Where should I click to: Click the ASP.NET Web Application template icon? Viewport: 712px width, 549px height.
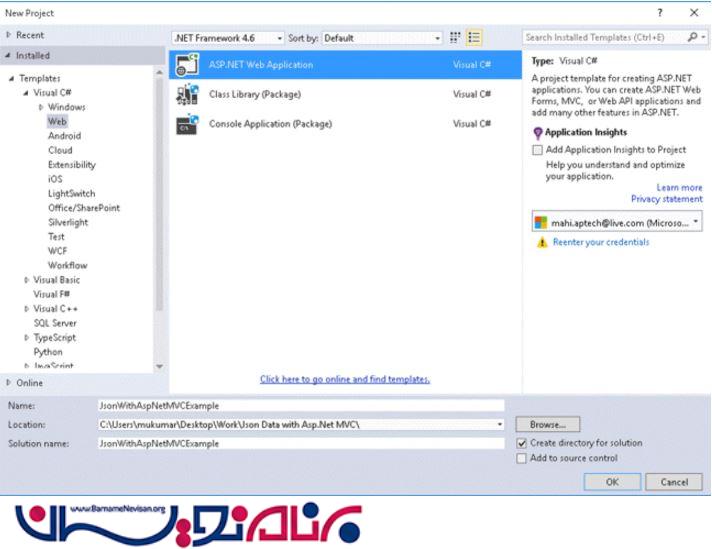187,65
